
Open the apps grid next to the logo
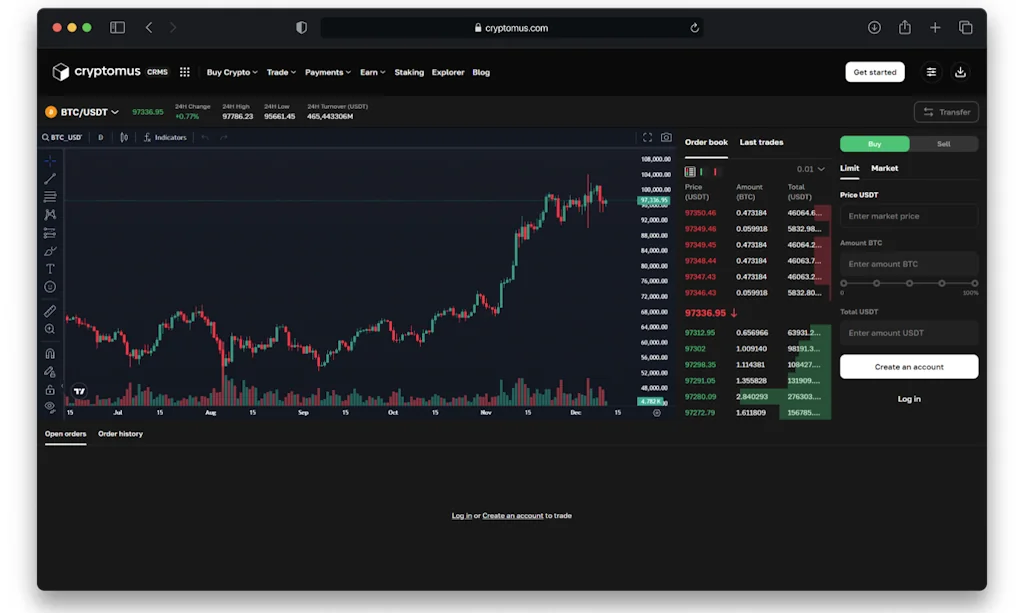pyautogui.click(x=185, y=72)
